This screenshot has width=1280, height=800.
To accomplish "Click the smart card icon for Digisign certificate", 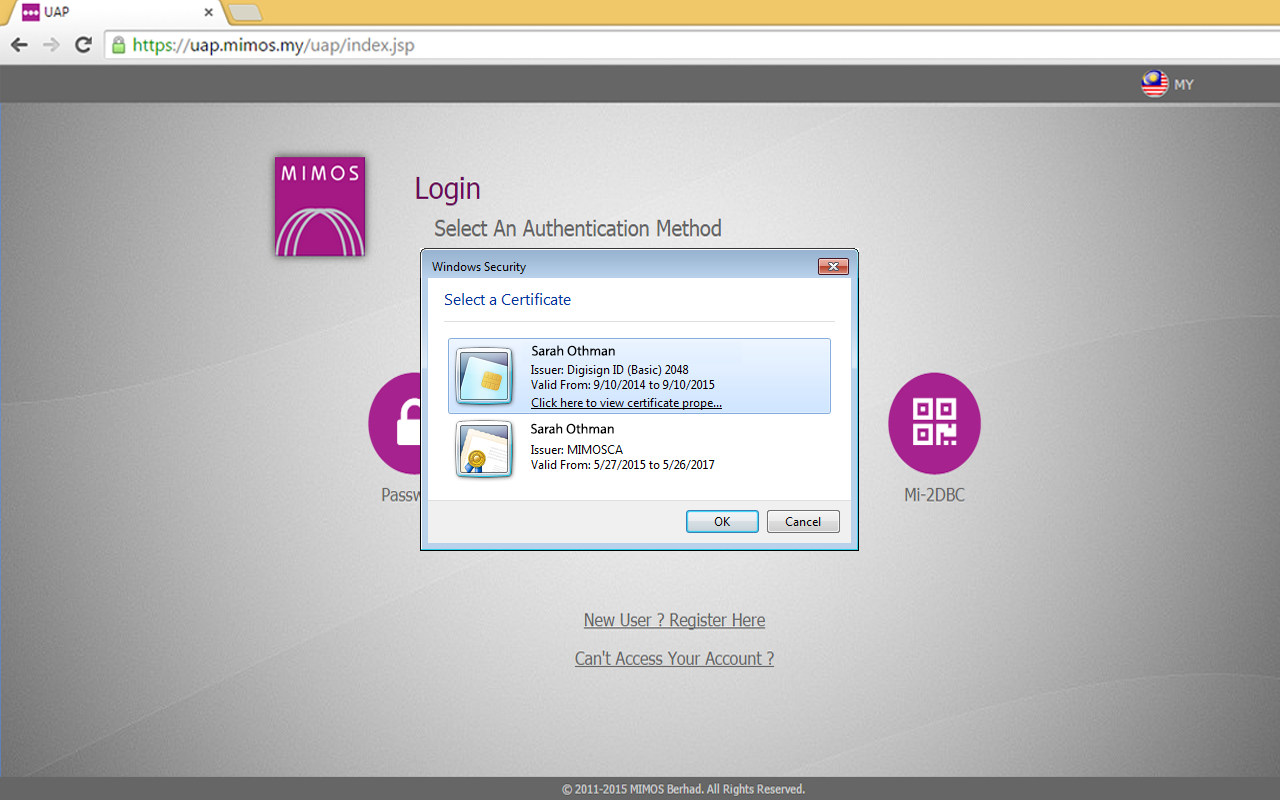I will (x=484, y=376).
